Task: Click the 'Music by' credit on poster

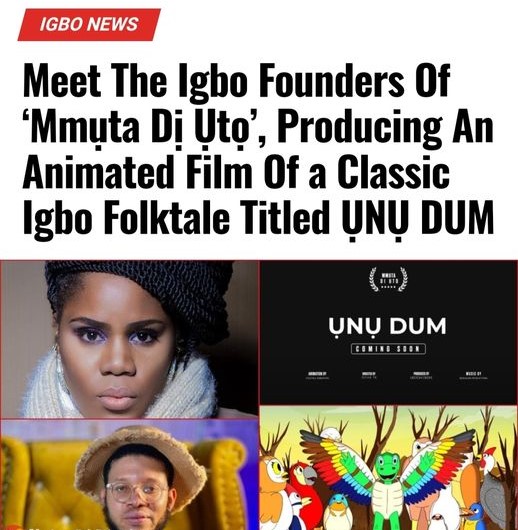Action: pos(473,376)
